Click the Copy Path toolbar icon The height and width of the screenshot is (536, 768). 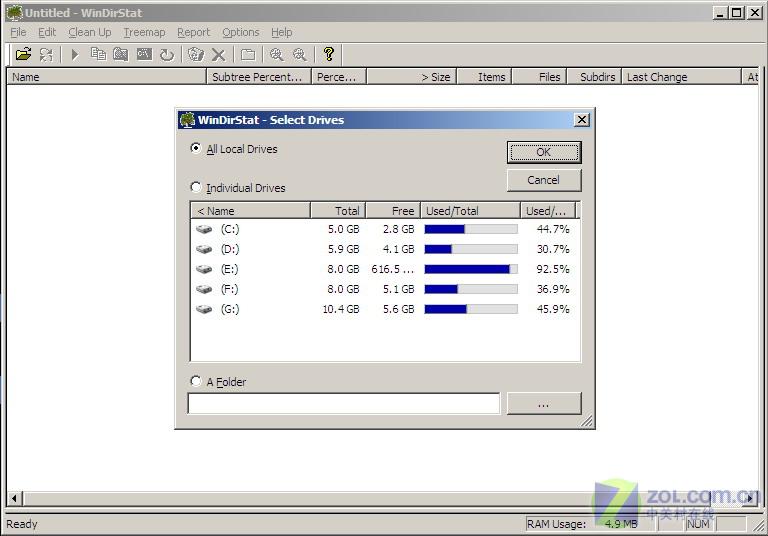click(x=98, y=54)
